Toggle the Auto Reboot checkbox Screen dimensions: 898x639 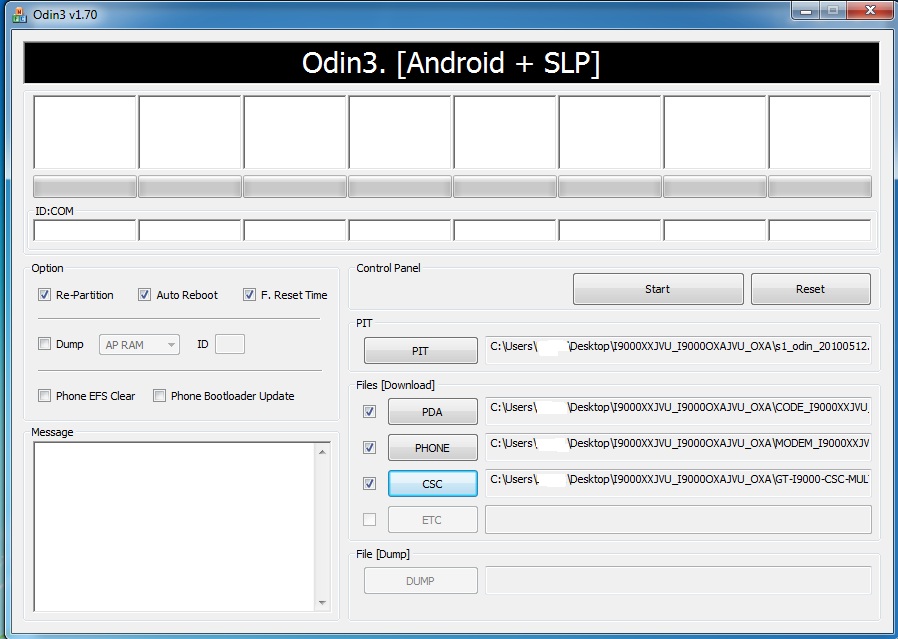tap(144, 295)
